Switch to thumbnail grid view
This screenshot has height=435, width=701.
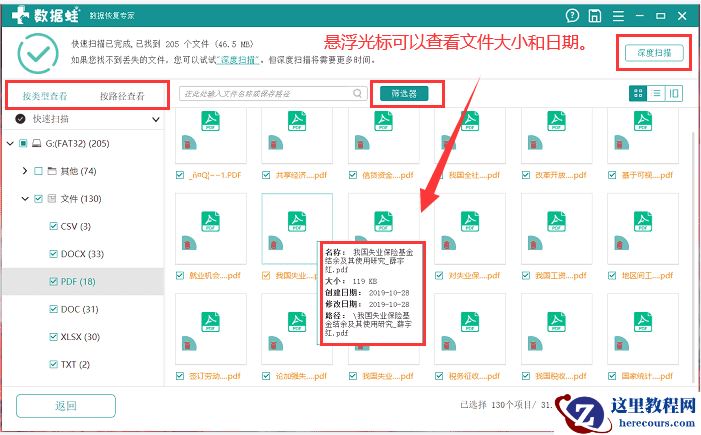[x=638, y=93]
